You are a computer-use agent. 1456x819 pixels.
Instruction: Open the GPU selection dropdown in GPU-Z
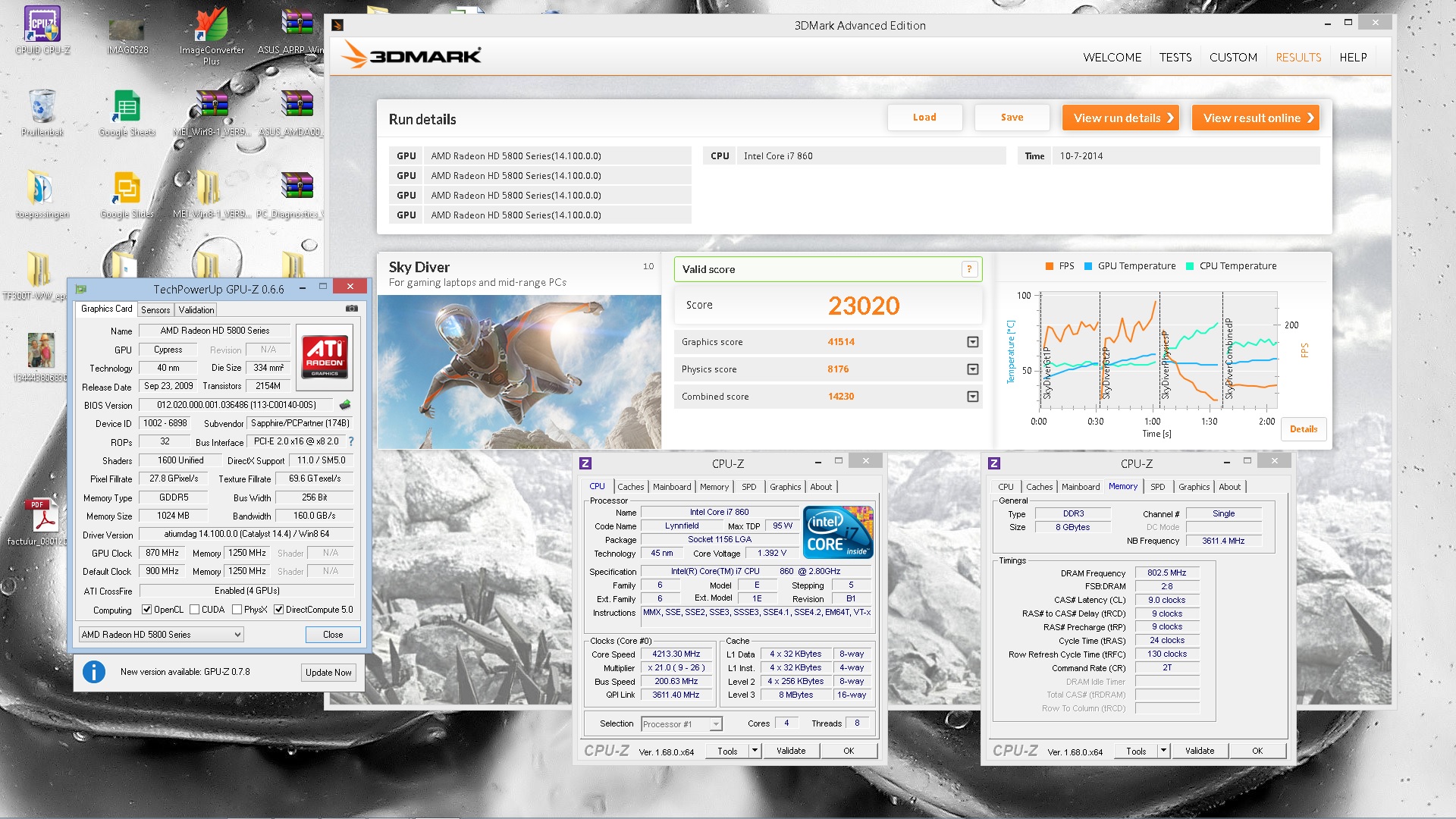click(162, 635)
